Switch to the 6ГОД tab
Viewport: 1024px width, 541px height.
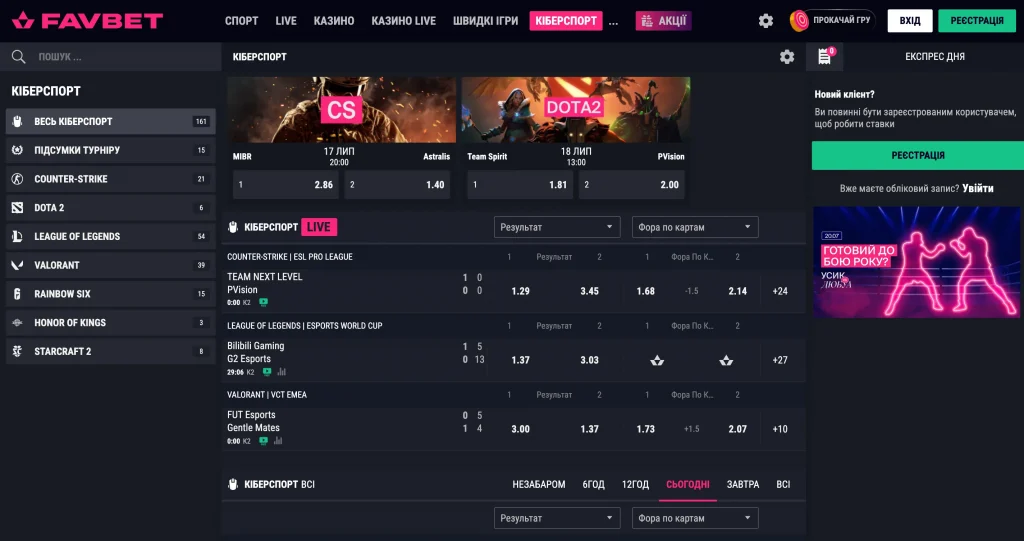pos(594,485)
